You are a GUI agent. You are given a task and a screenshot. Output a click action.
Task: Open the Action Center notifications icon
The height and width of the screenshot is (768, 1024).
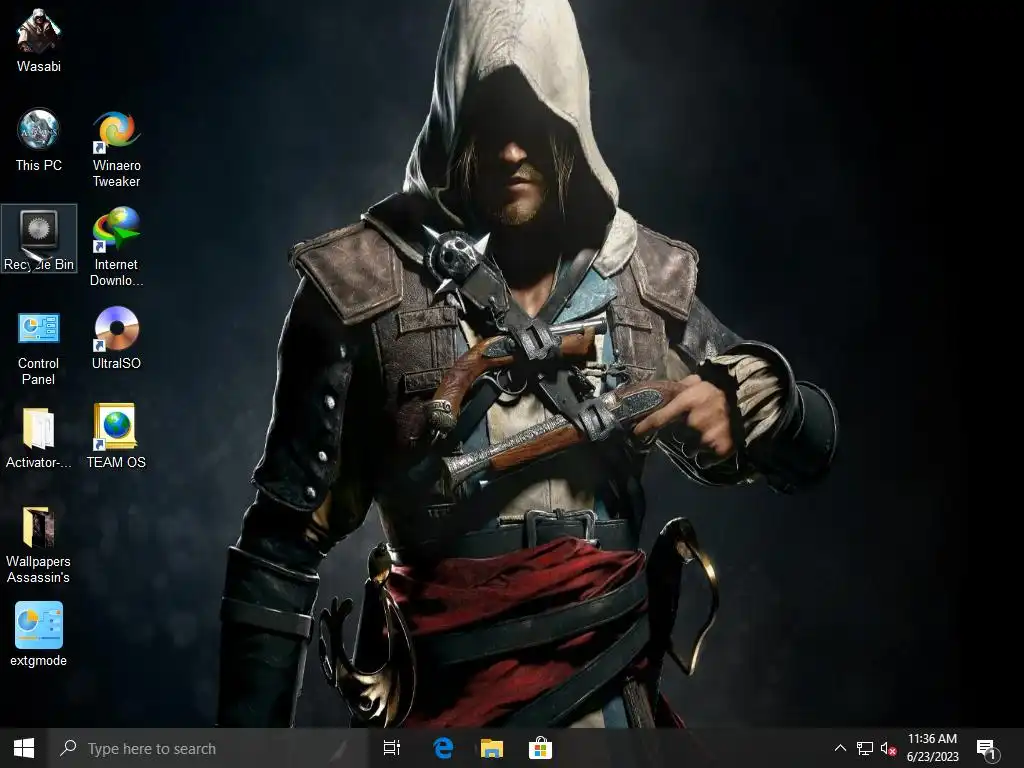[987, 748]
